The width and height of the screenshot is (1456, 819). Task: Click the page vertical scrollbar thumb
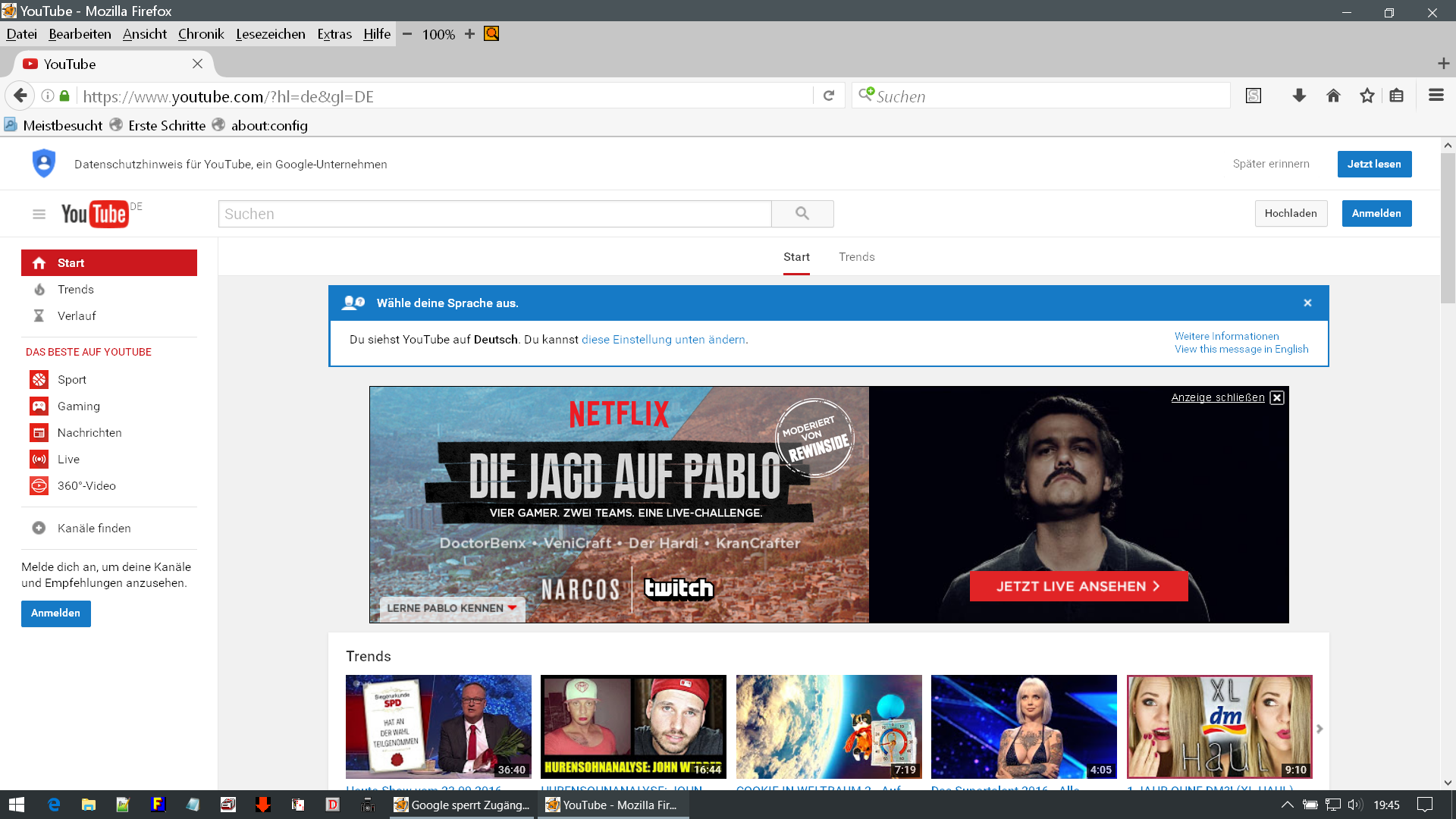(1448, 227)
